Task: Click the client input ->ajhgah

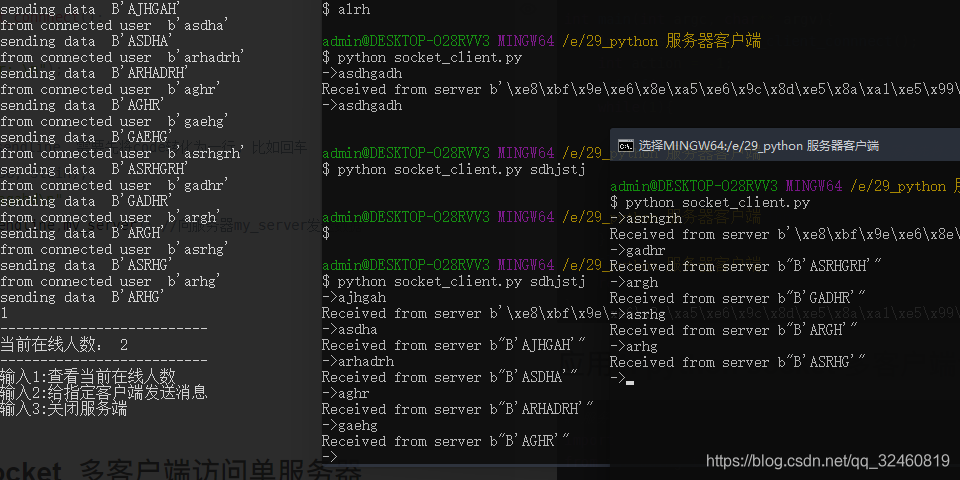Action: click(354, 297)
